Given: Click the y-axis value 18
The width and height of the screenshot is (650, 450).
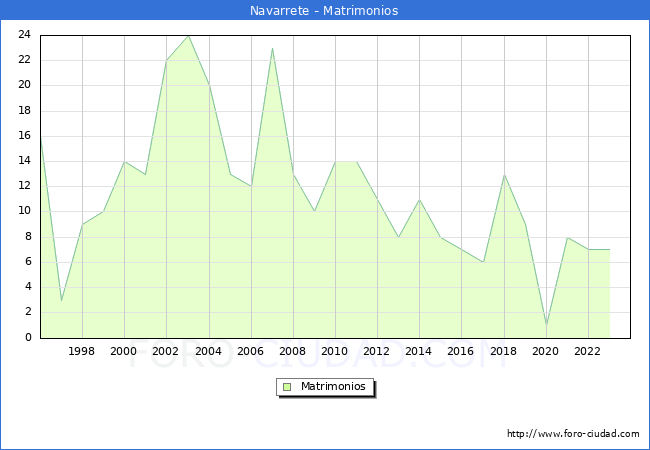Looking at the screenshot, I should coord(24,111).
